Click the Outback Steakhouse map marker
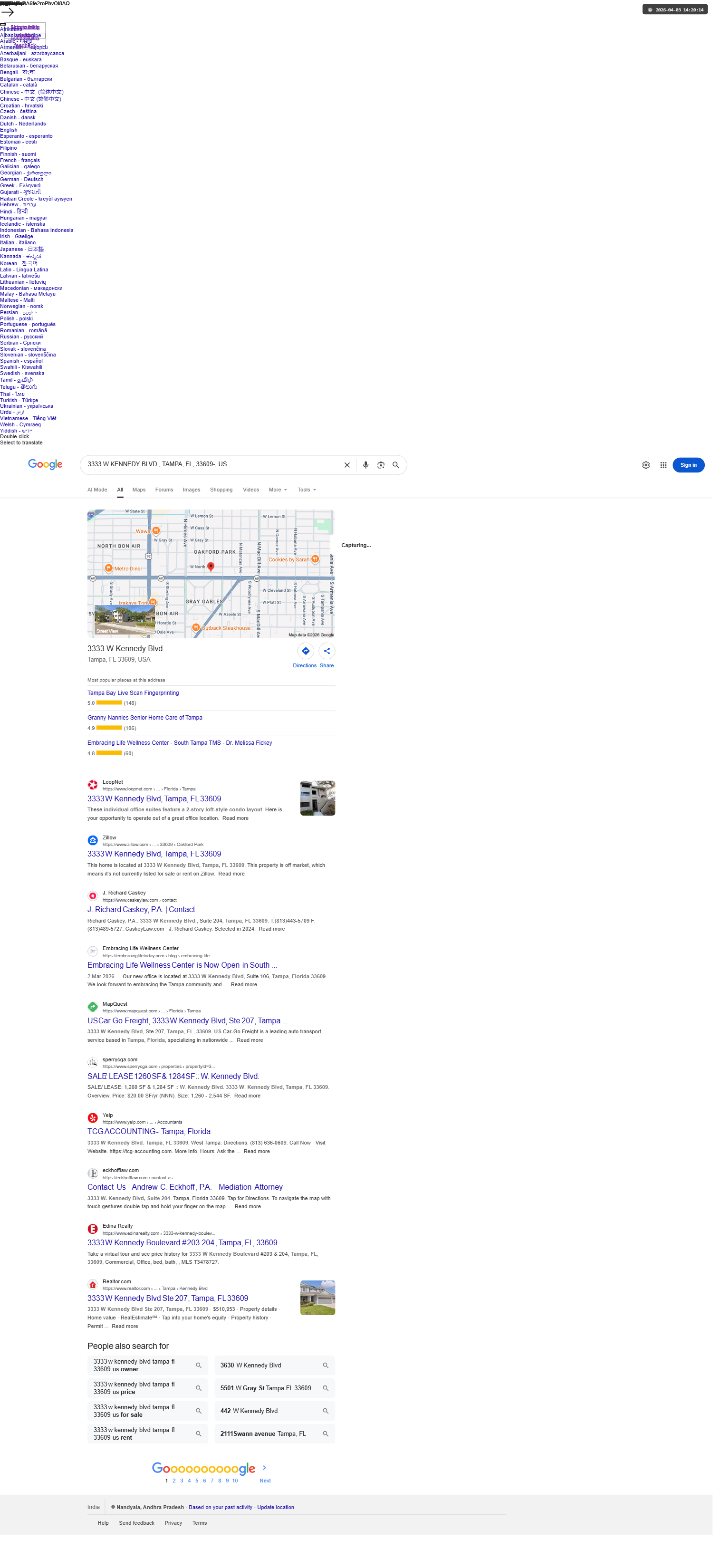721x1568 pixels. click(x=195, y=627)
